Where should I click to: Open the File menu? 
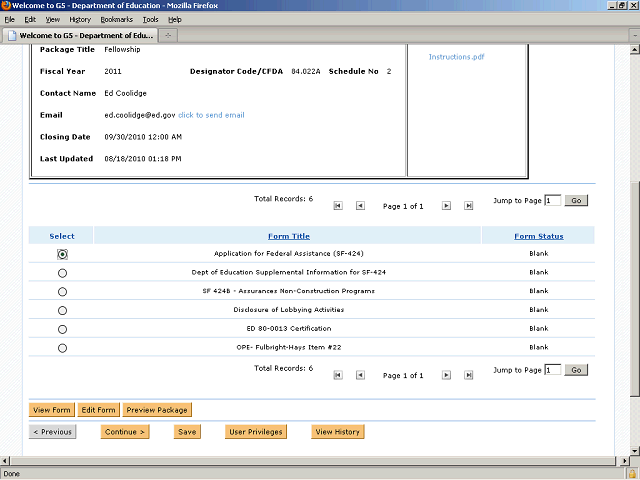[9, 20]
